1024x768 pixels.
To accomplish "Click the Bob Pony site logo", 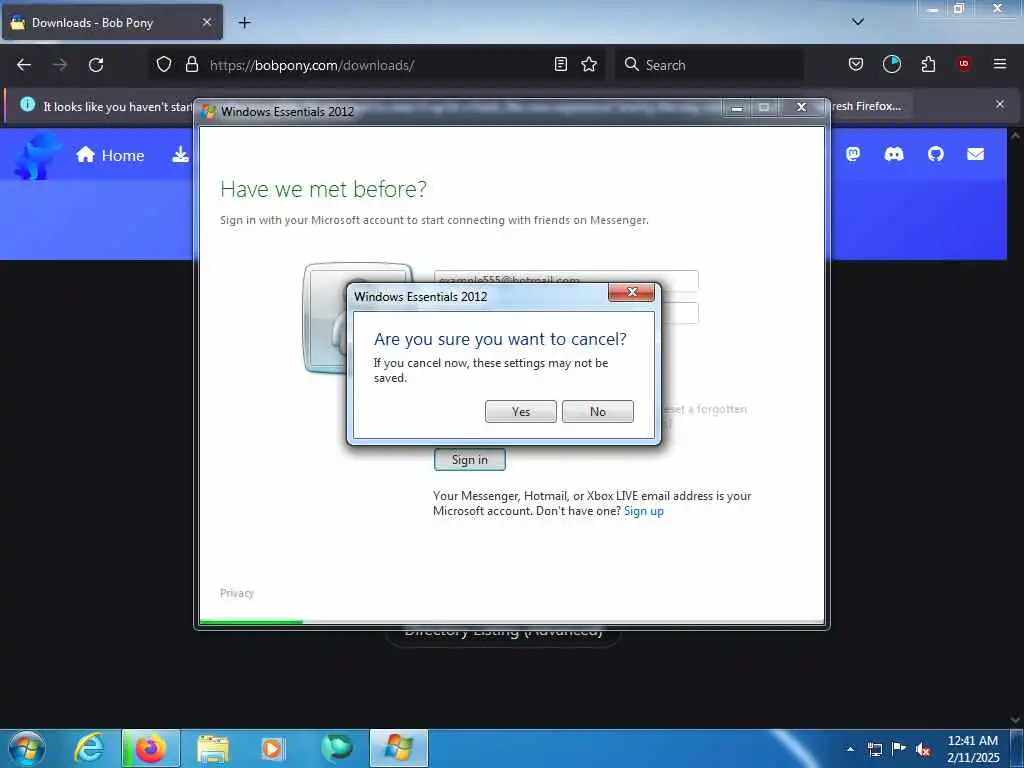I will [x=37, y=155].
